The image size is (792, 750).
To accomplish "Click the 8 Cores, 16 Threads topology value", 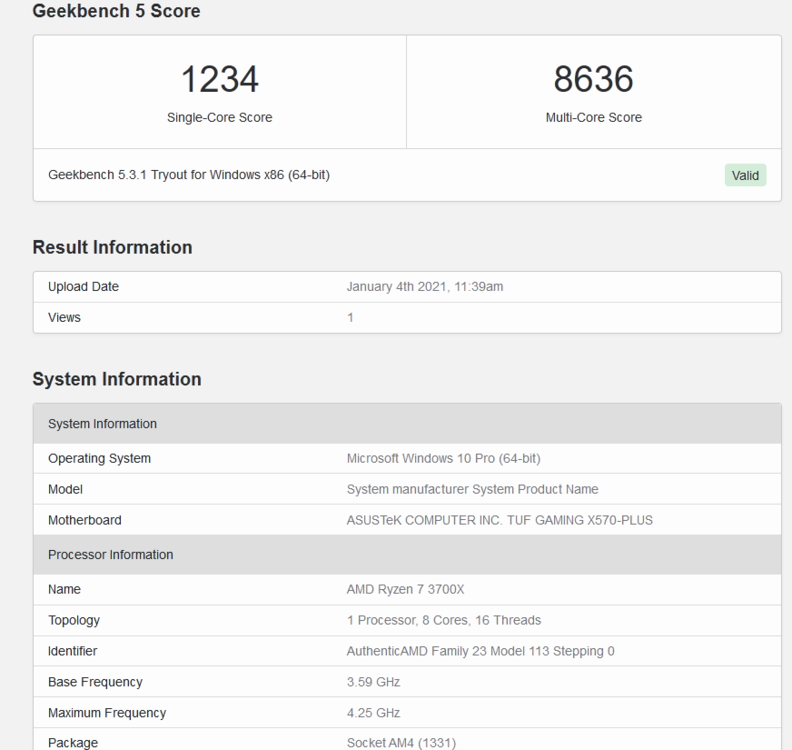I will coord(444,620).
